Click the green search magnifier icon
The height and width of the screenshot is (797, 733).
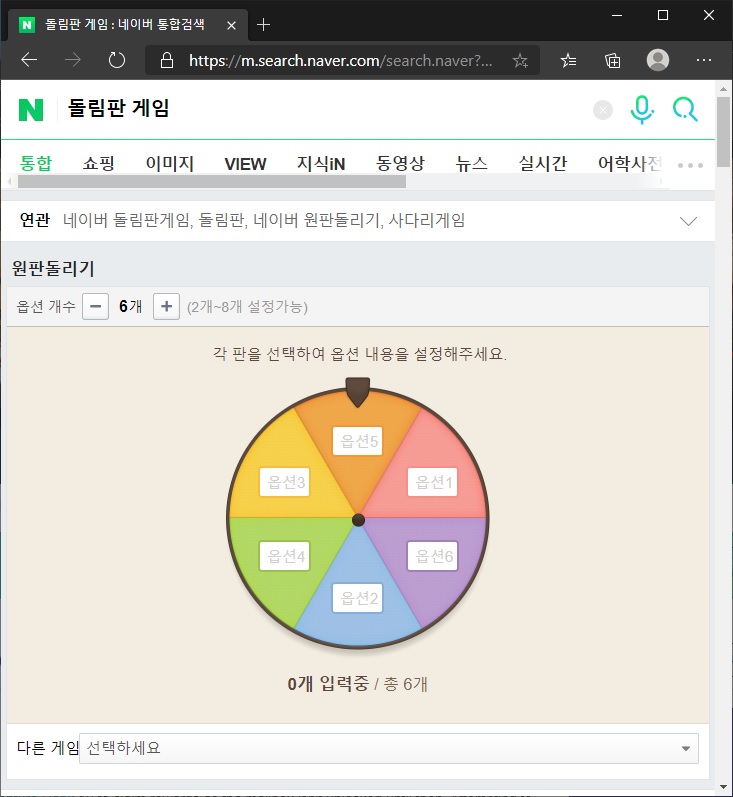click(x=685, y=109)
